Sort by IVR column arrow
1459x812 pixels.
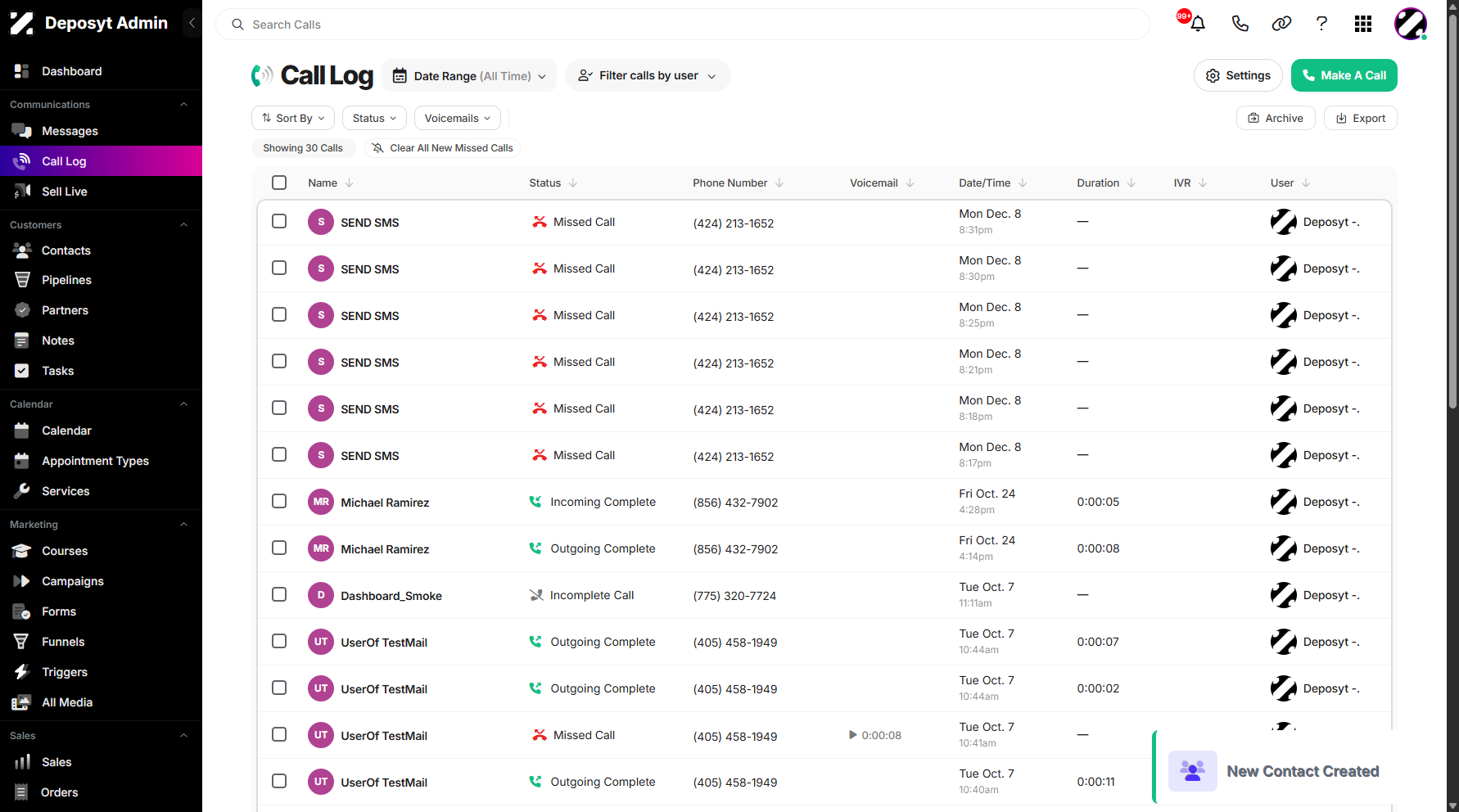point(1203,183)
